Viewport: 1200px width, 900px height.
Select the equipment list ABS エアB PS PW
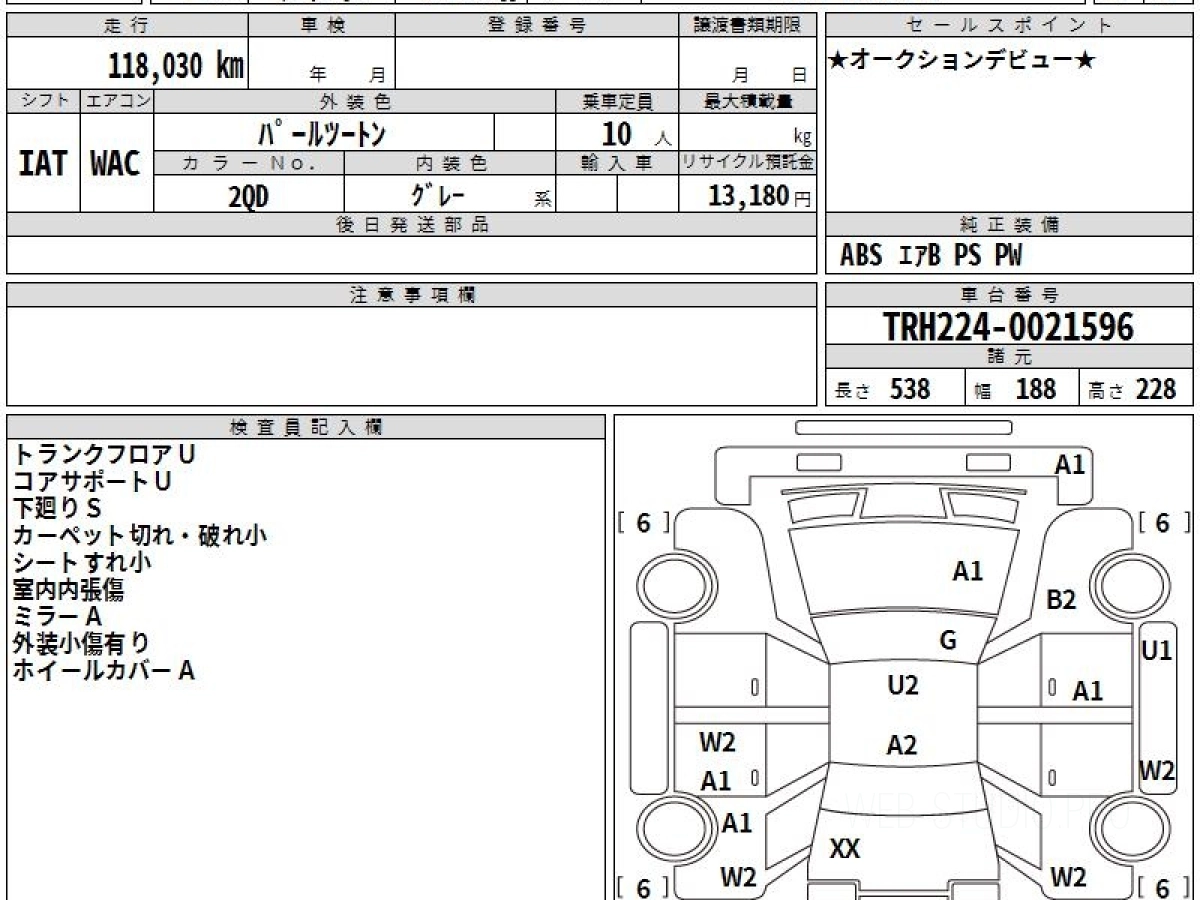coord(931,256)
